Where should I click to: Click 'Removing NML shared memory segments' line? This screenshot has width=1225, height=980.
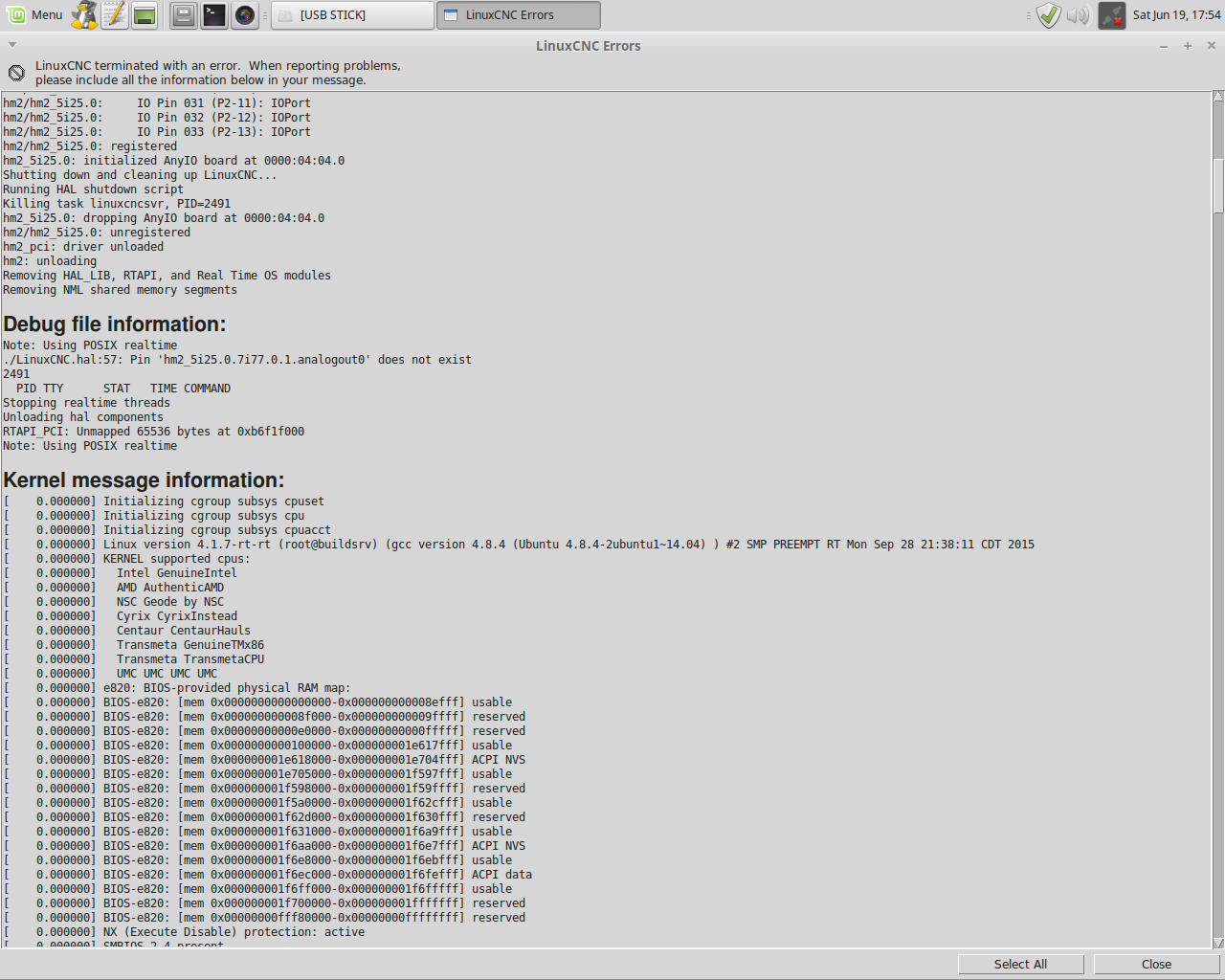[x=120, y=290]
